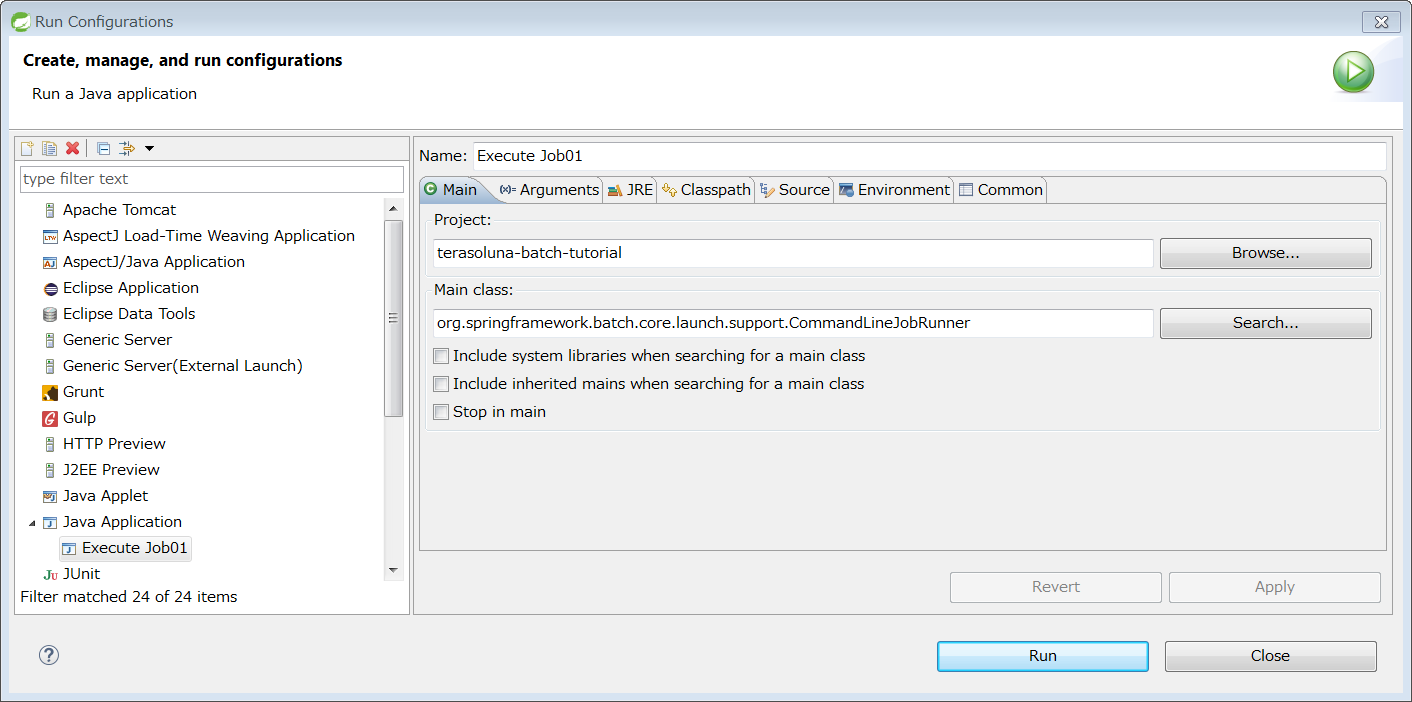
Task: Toggle the Stop in main checkbox
Action: click(x=440, y=412)
